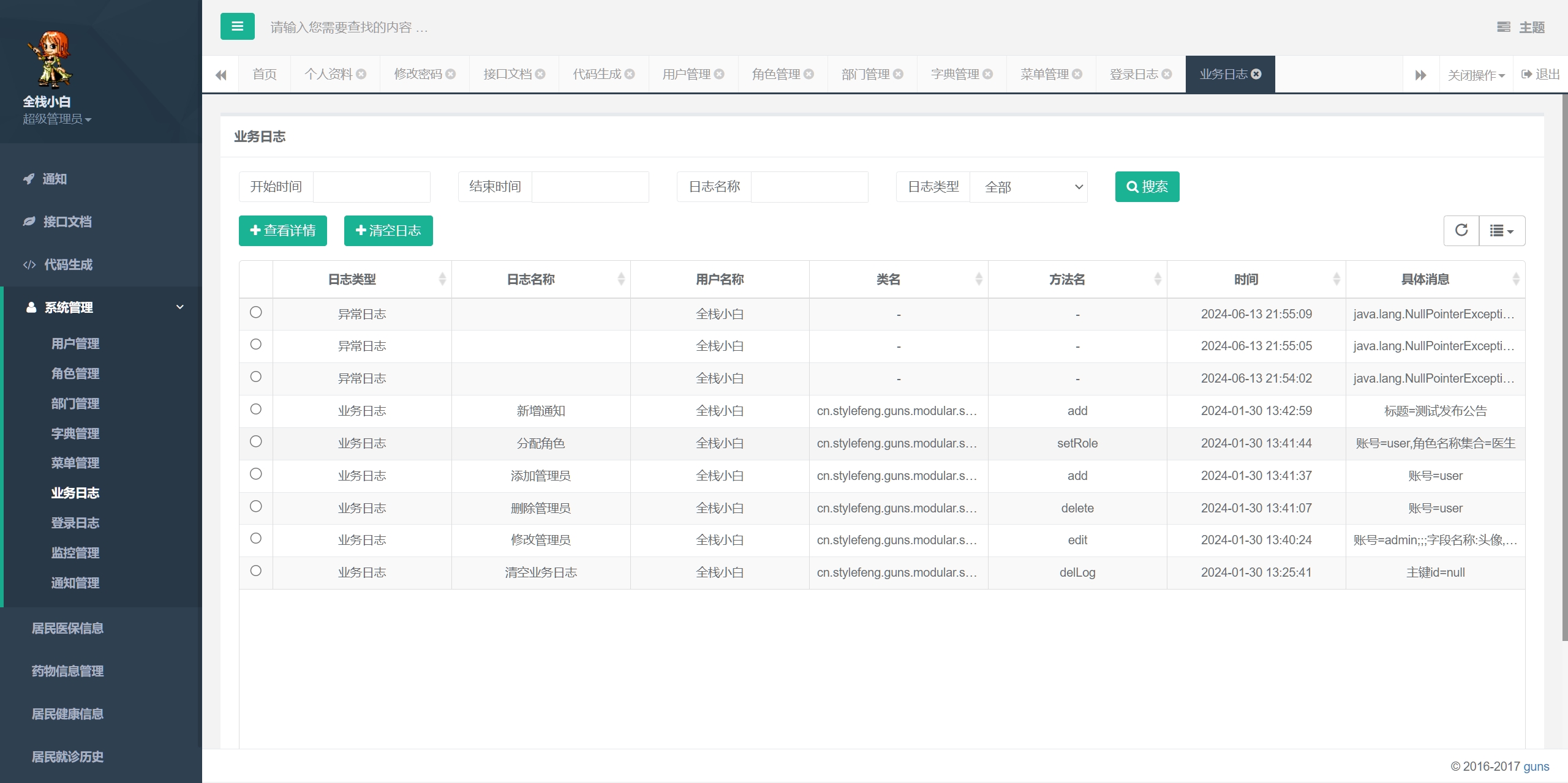Sort by 日志名称 column sort arrows
The height and width of the screenshot is (783, 1568).
[621, 279]
